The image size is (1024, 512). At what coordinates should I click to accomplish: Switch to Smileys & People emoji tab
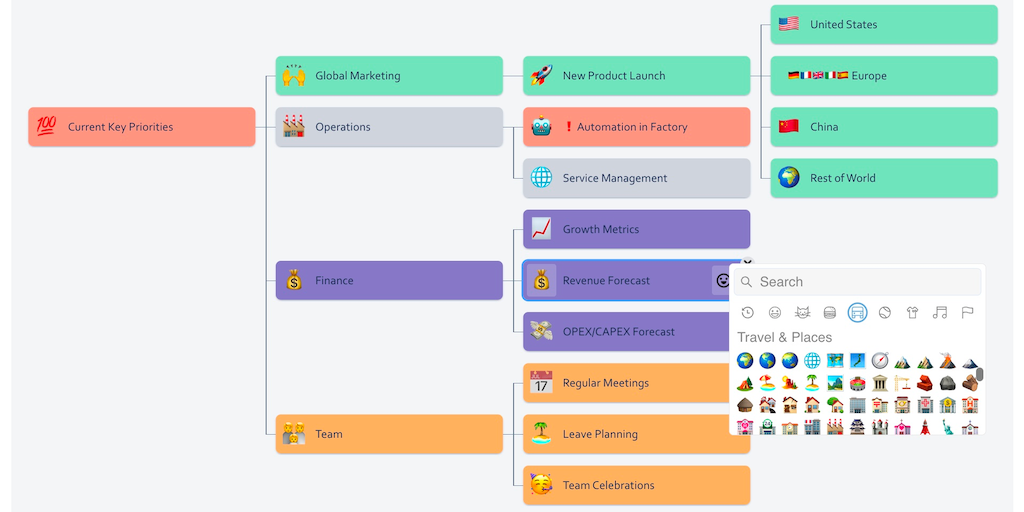click(775, 313)
